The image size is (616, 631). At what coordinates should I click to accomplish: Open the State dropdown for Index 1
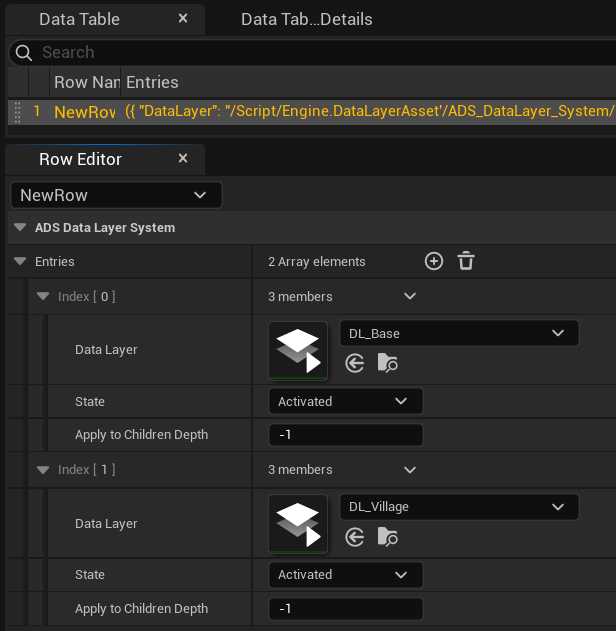[x=346, y=575]
